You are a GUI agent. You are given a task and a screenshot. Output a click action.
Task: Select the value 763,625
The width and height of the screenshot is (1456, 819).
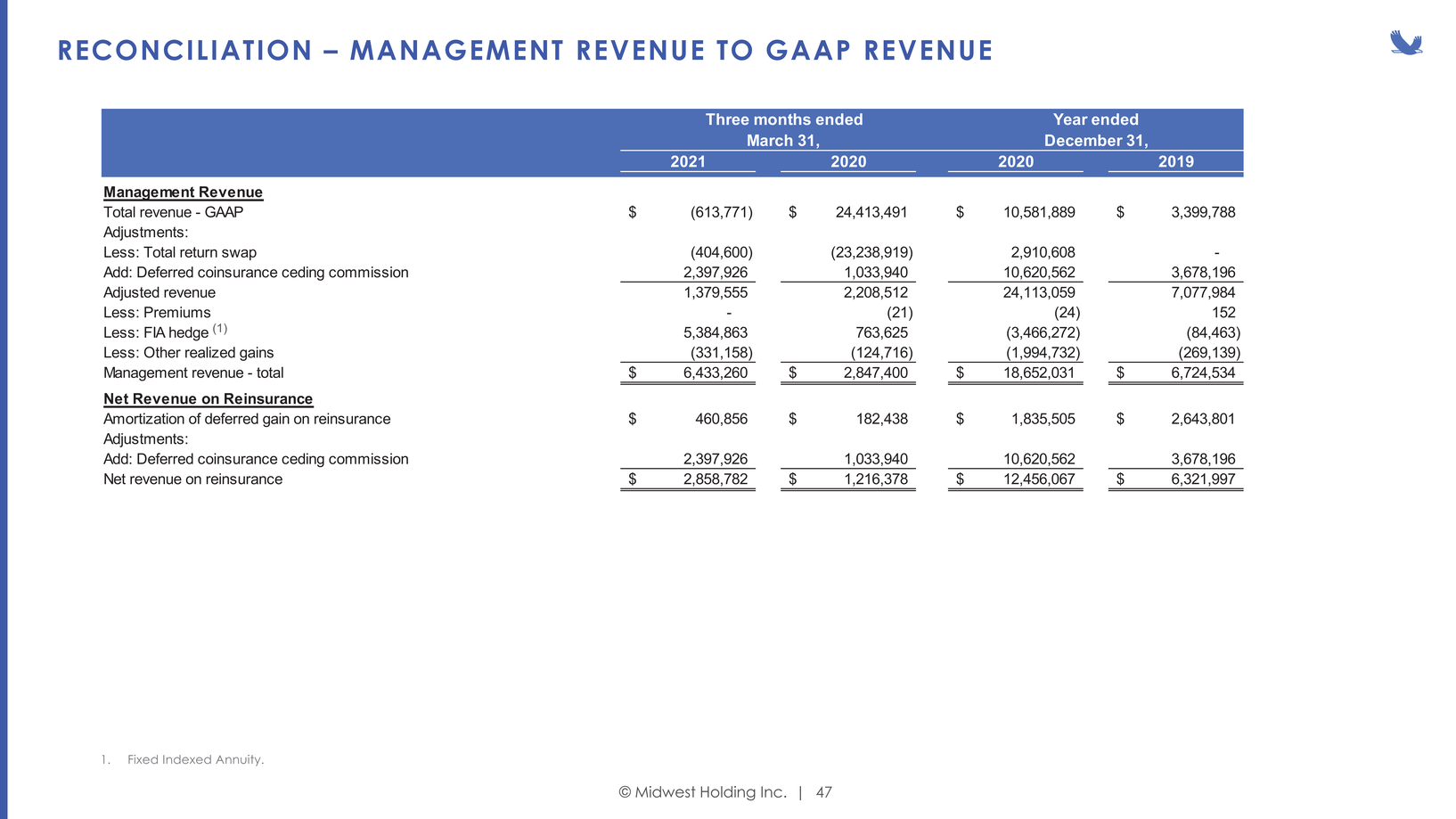tap(882, 332)
